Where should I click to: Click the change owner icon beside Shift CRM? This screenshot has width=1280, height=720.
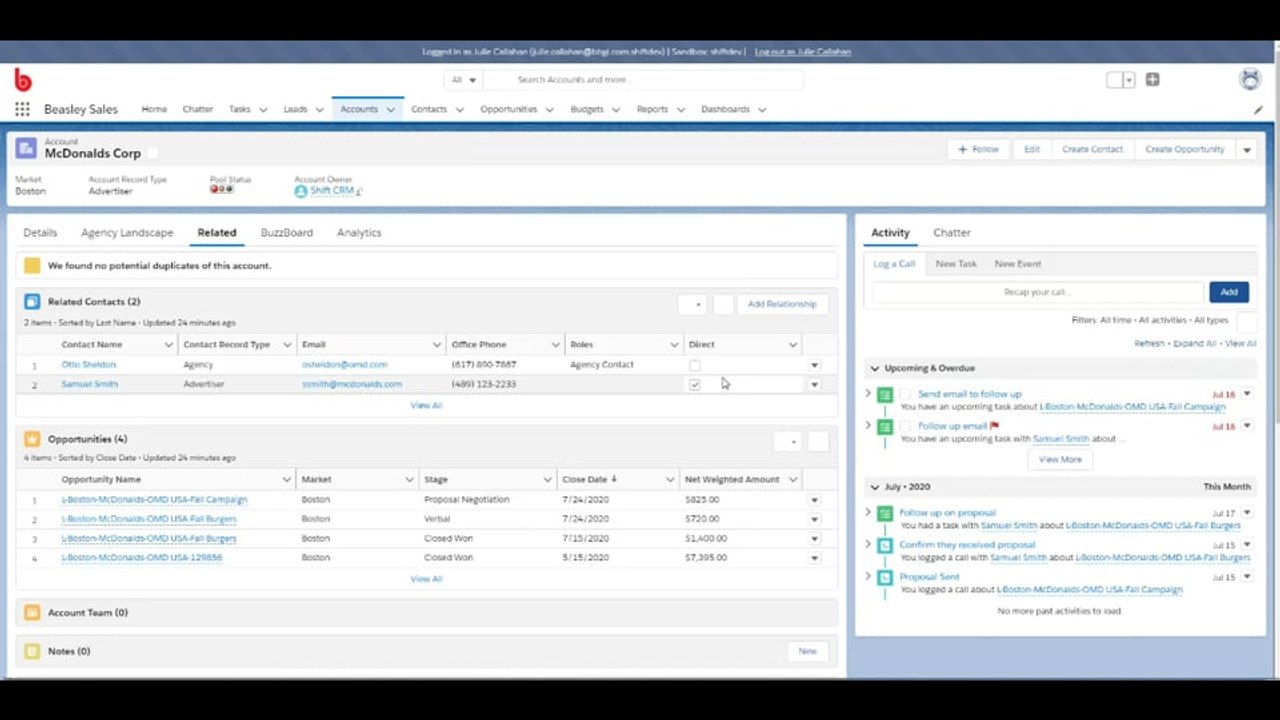[359, 191]
